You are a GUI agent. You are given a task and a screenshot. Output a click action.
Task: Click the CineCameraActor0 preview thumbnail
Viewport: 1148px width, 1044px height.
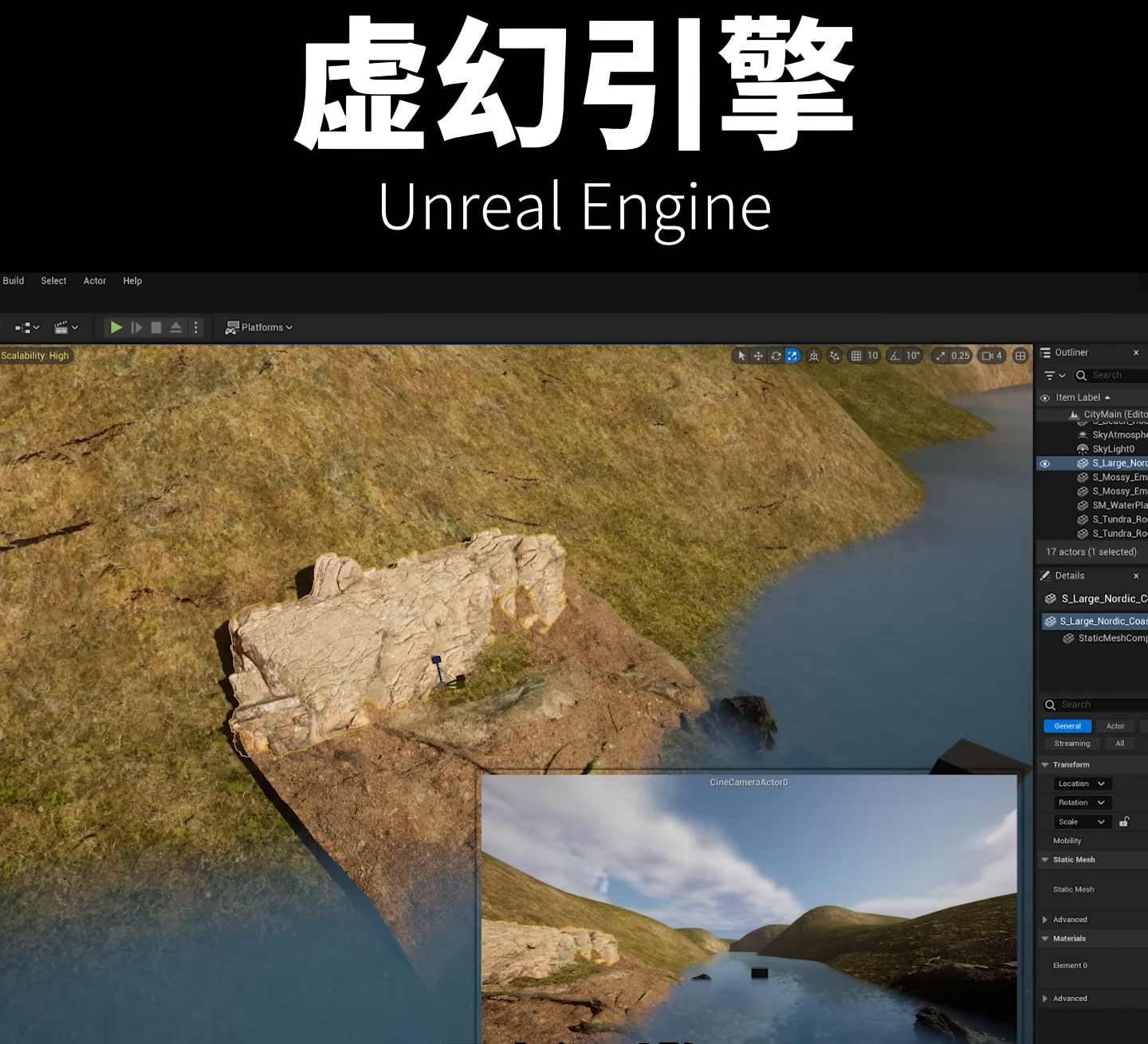pyautogui.click(x=749, y=909)
